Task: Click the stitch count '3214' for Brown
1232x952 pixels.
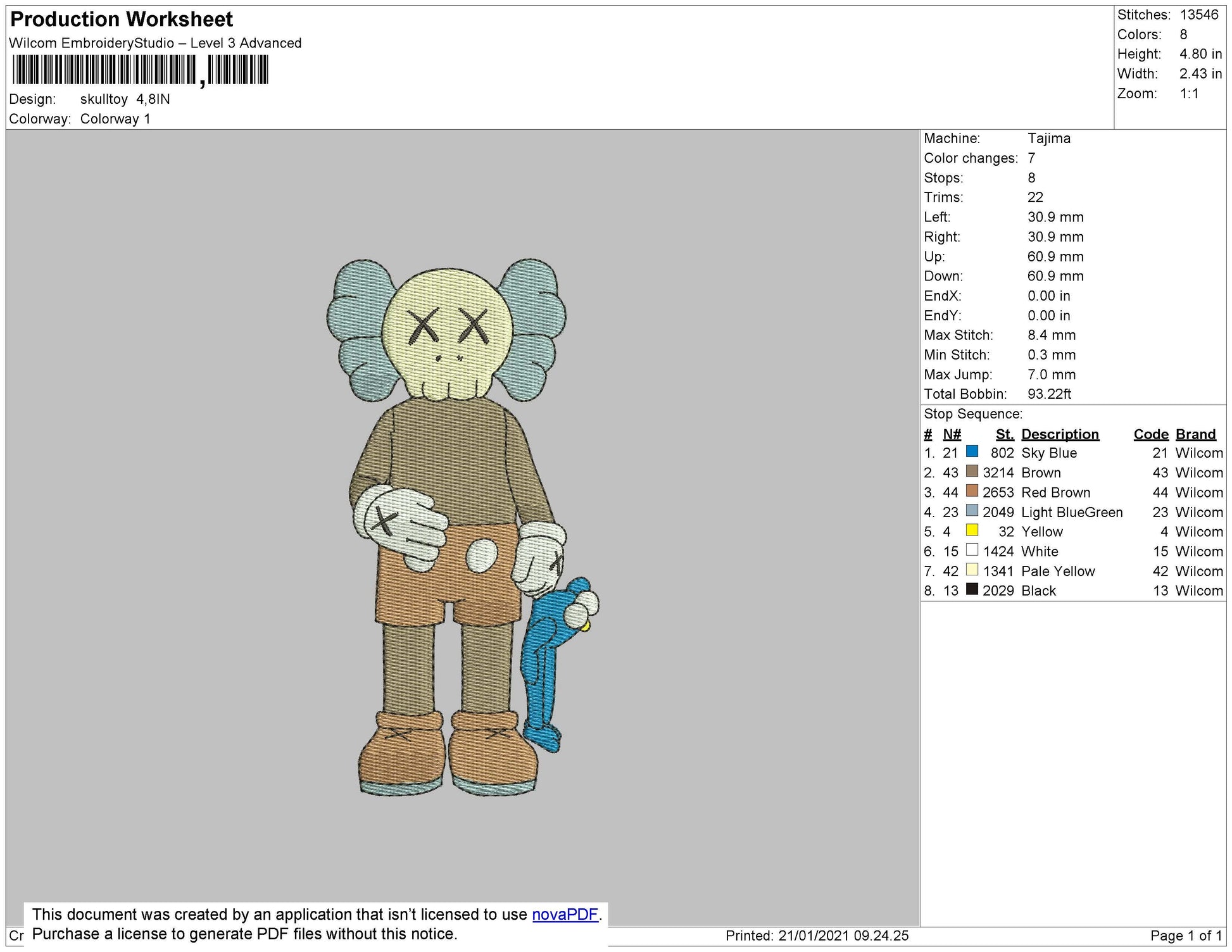Action: [x=998, y=473]
